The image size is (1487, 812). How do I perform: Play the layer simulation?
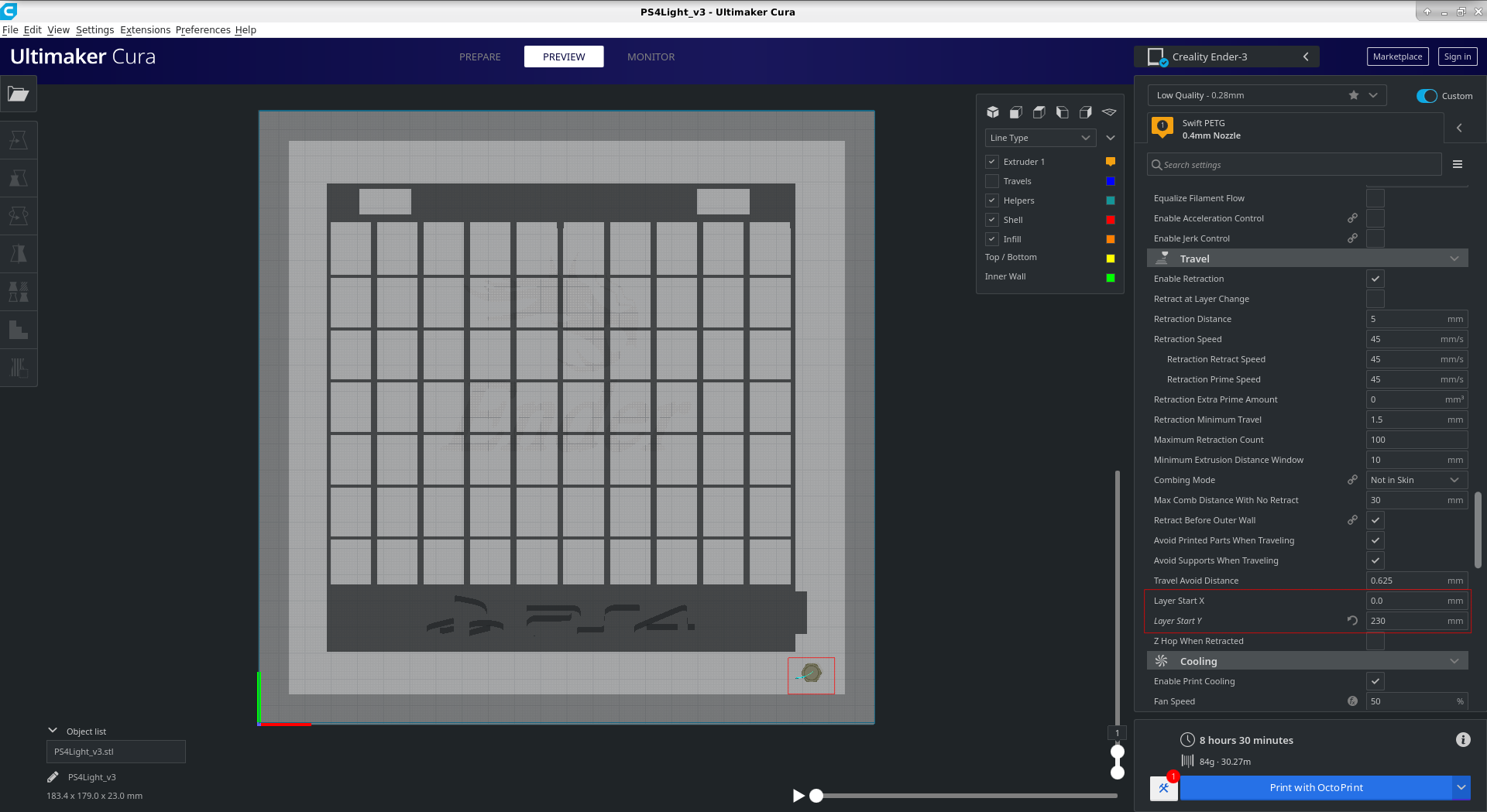point(798,796)
